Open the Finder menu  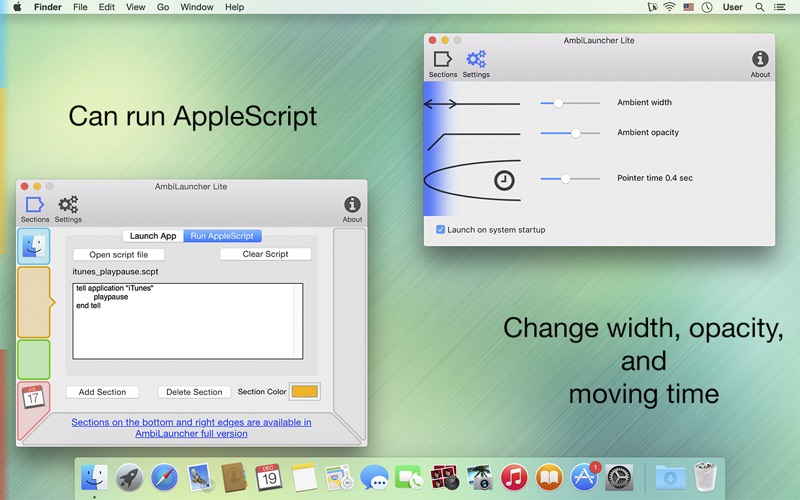48,7
